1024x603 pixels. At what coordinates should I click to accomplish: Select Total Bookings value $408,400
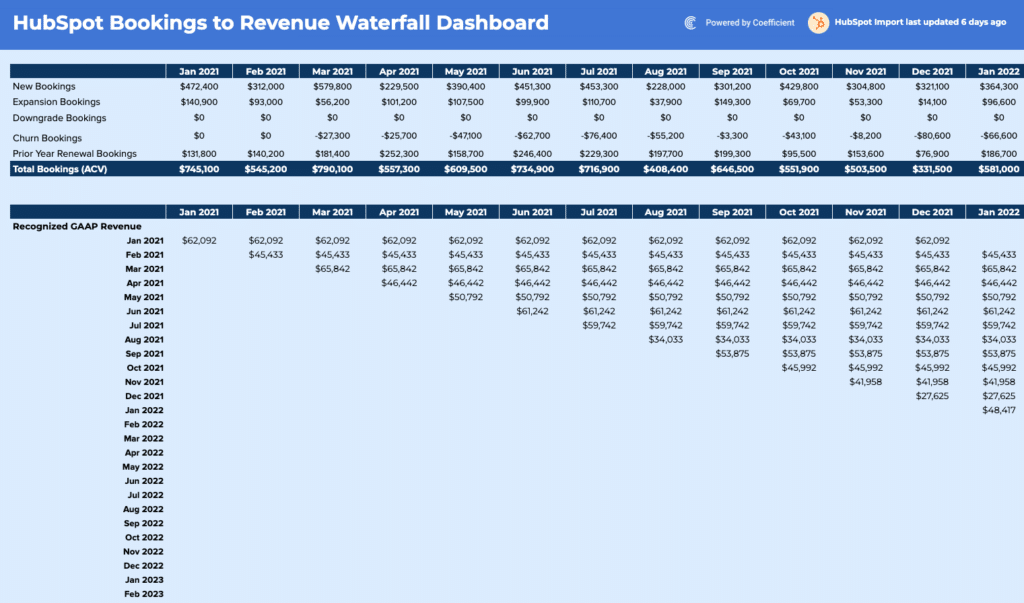click(x=665, y=169)
